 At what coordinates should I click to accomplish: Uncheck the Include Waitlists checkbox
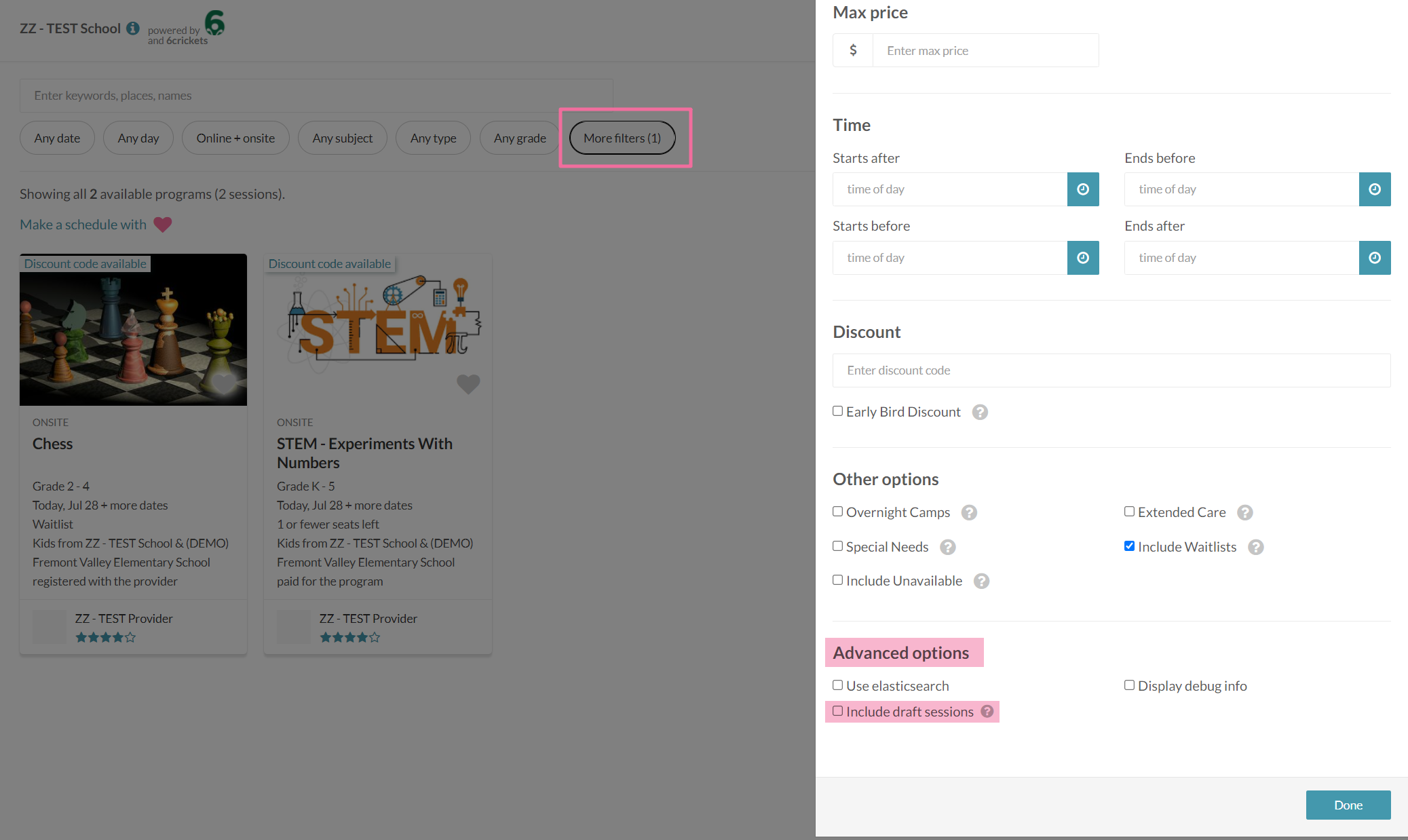[x=1129, y=546]
